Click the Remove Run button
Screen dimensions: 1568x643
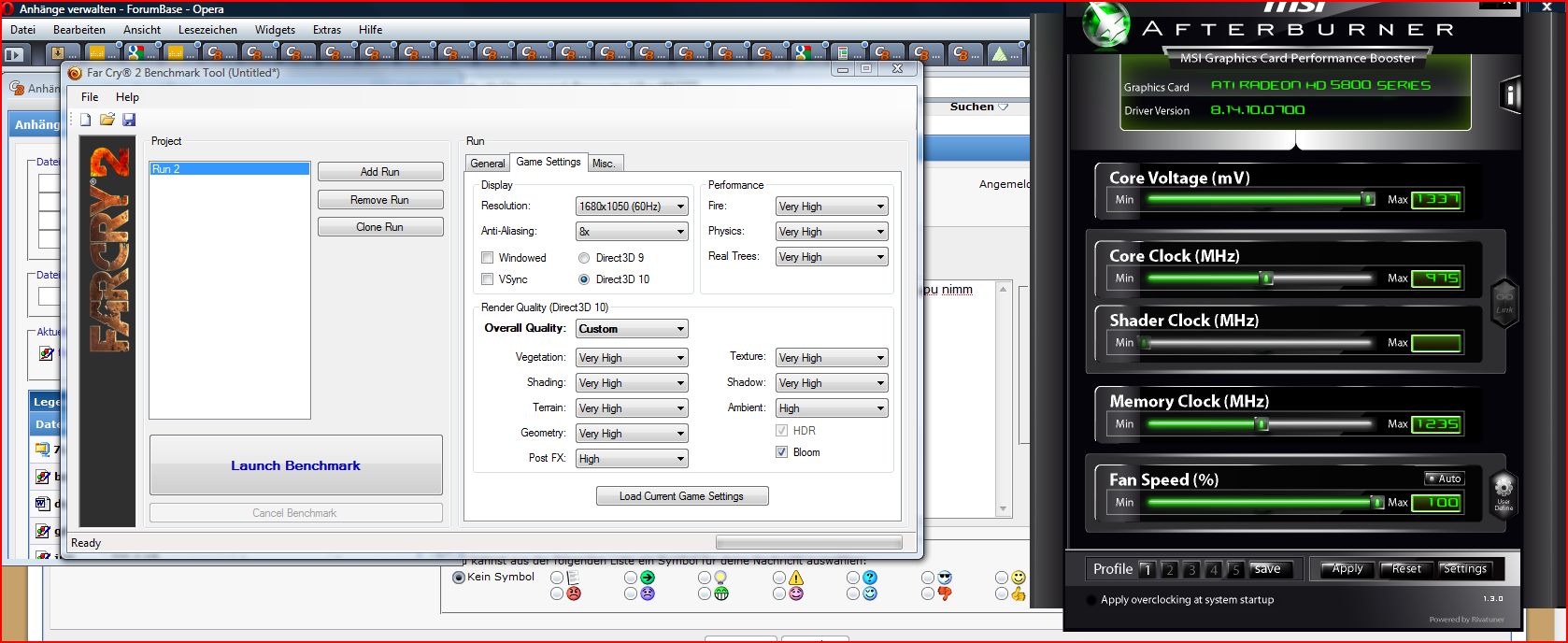380,200
